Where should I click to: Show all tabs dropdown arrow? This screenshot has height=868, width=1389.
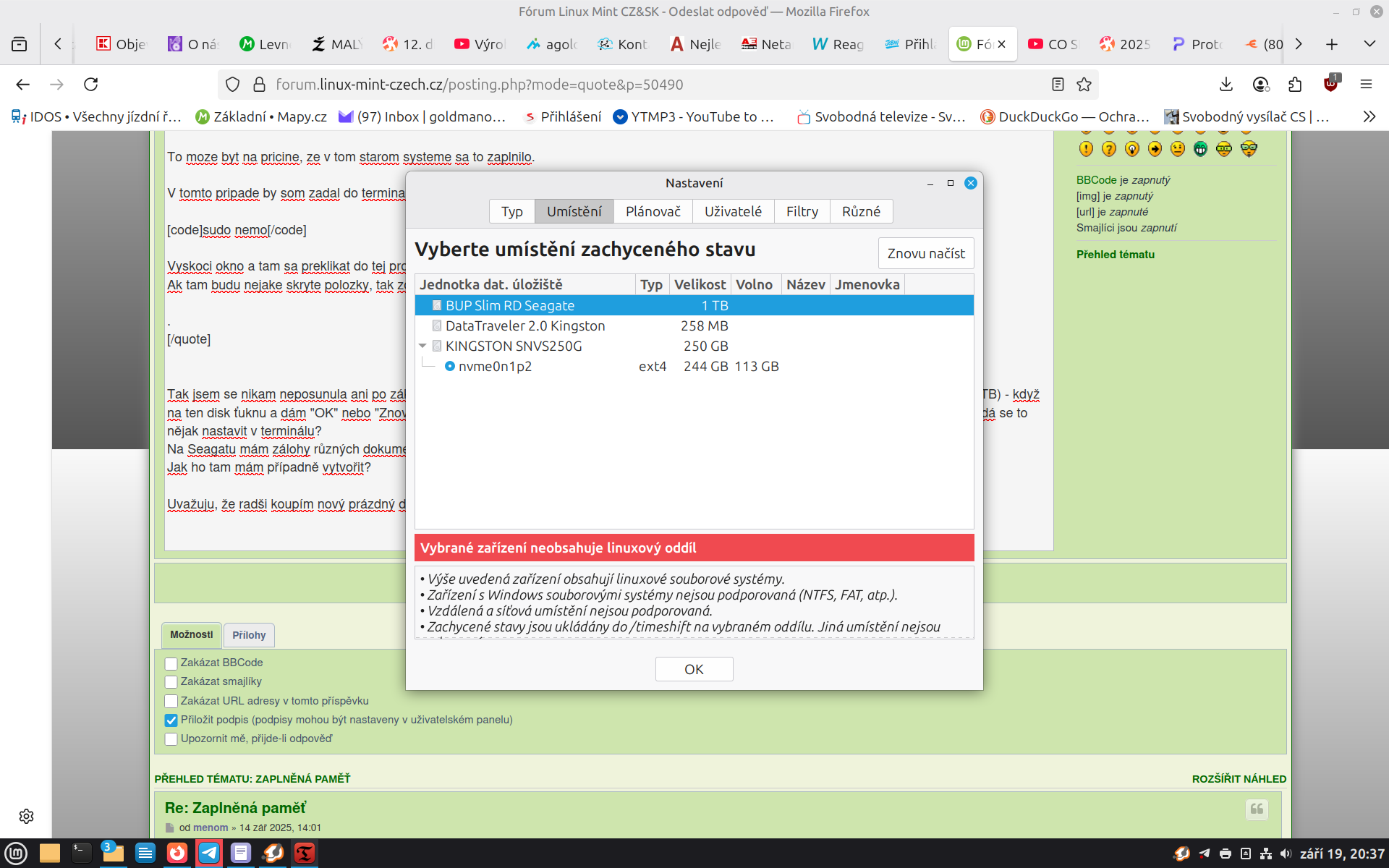(x=1369, y=44)
